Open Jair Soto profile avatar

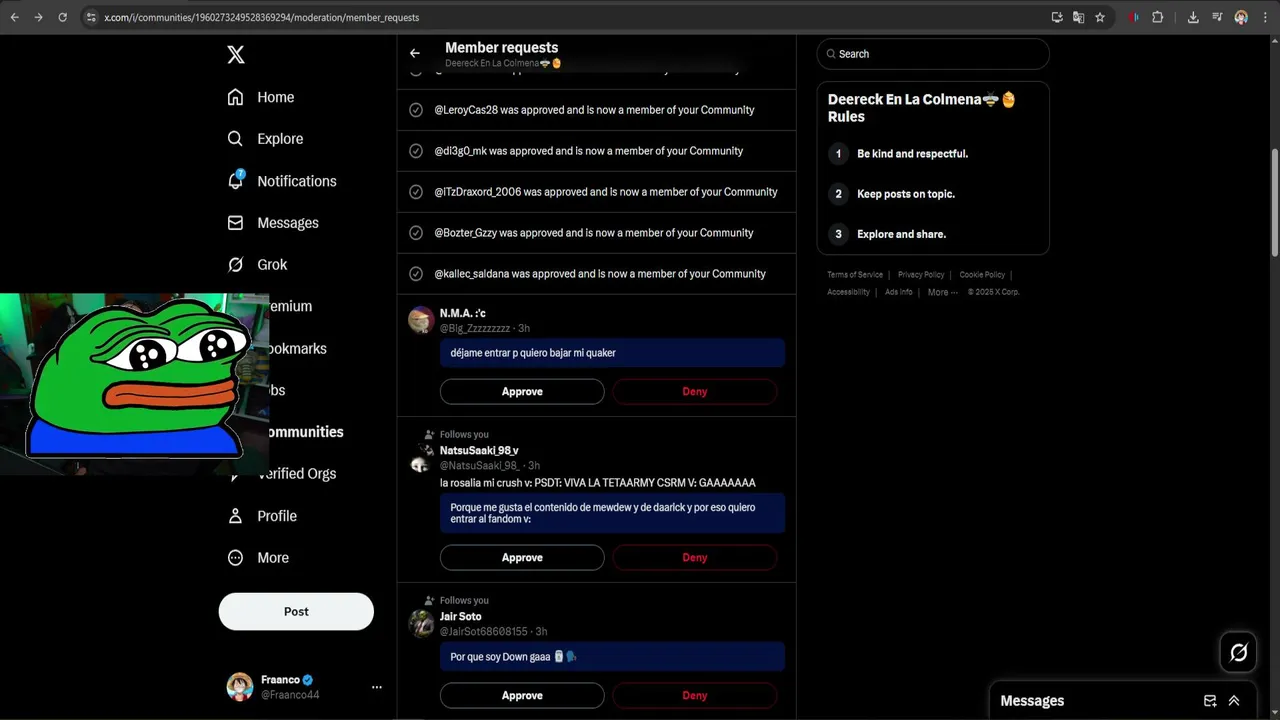click(x=421, y=624)
